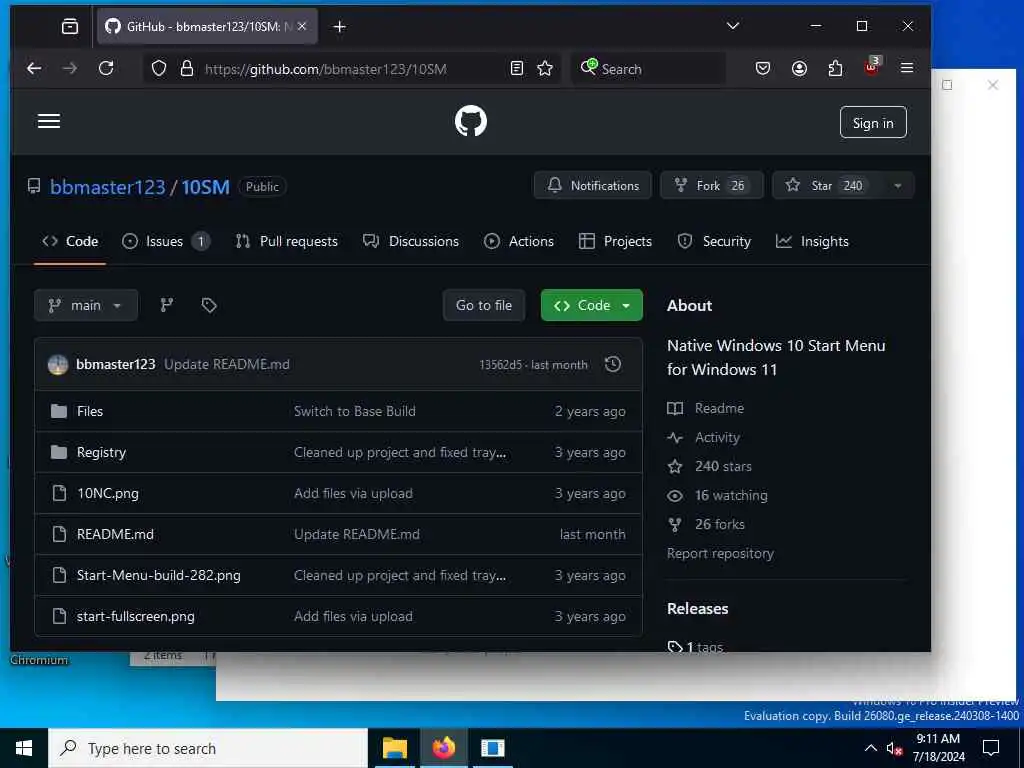Open the main branch dropdown

(x=86, y=305)
